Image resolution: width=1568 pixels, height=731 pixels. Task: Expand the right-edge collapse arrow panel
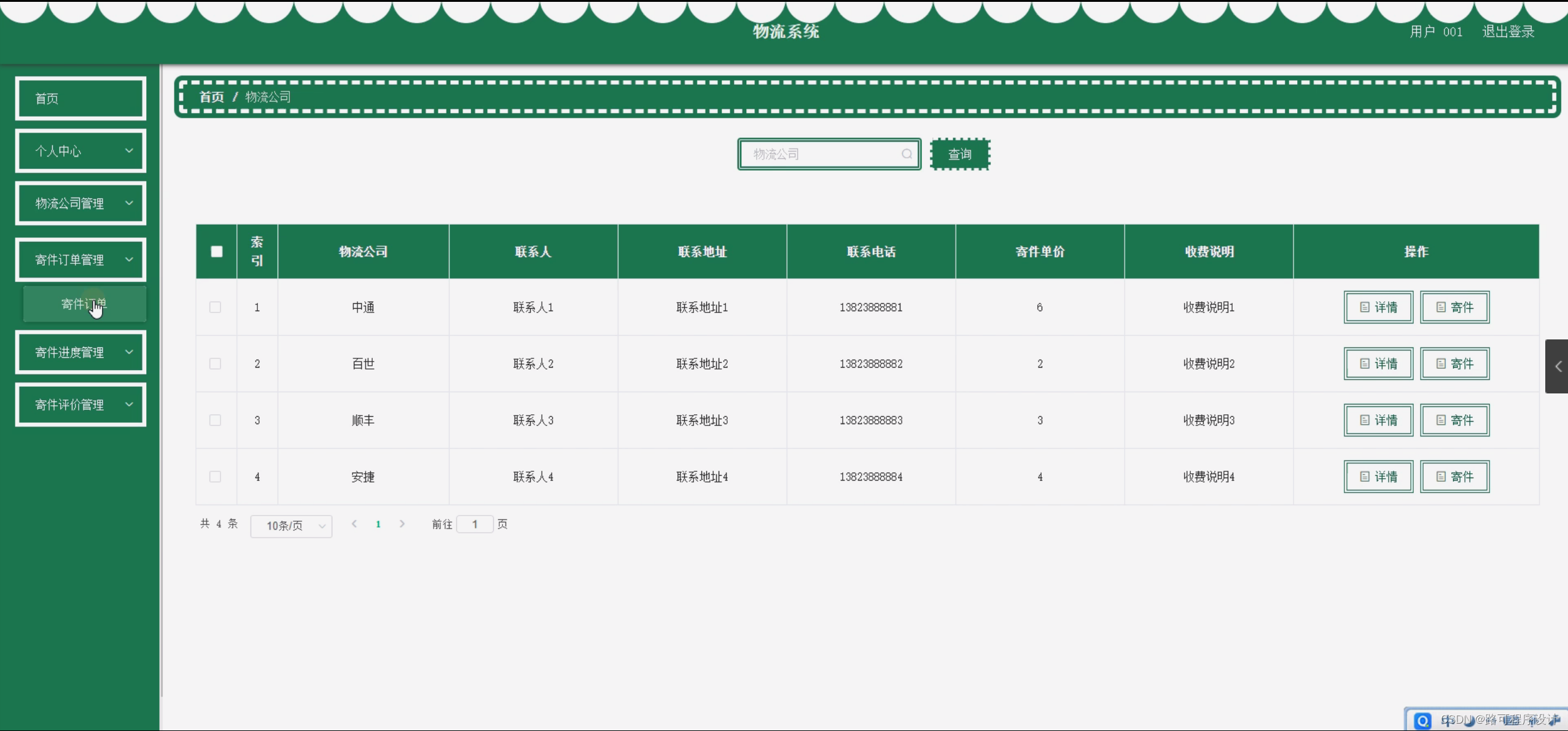click(x=1558, y=366)
